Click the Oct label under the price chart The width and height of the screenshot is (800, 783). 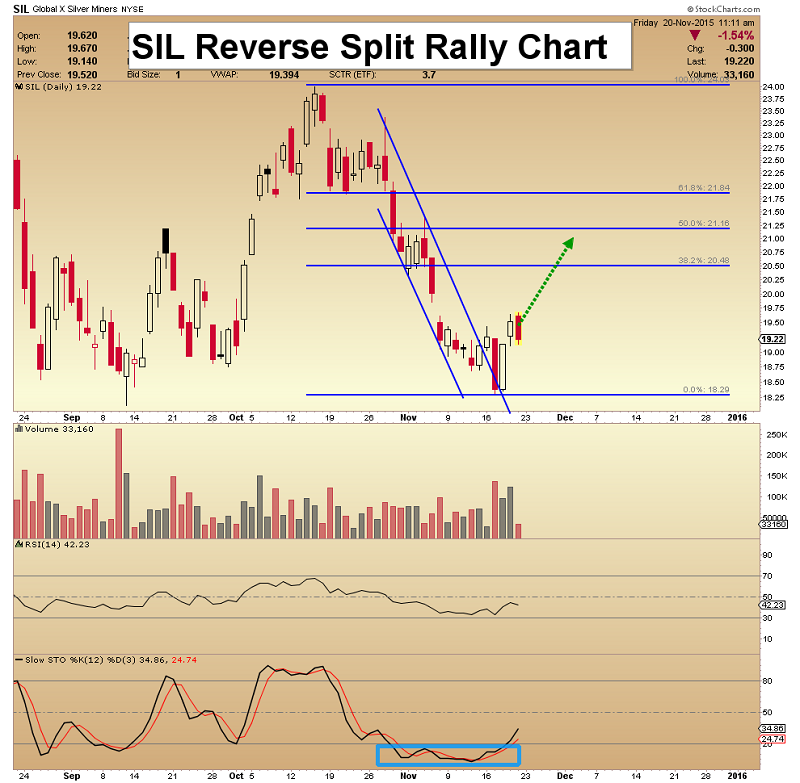[236, 418]
